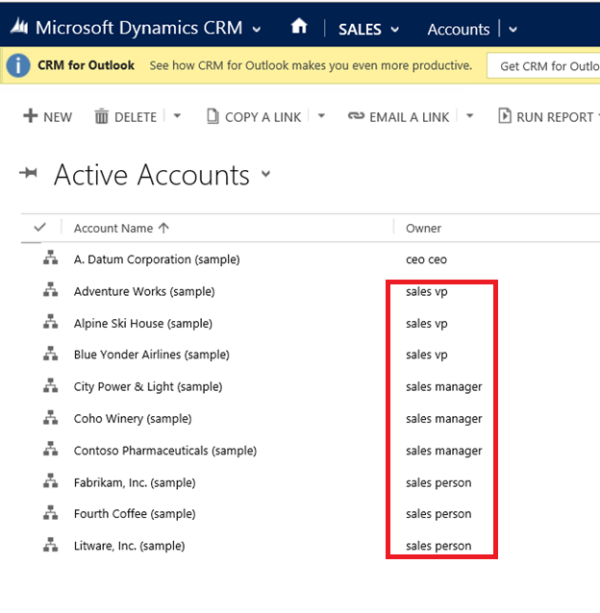Click 'sales manager' owner of City Power & Light

[x=444, y=387]
